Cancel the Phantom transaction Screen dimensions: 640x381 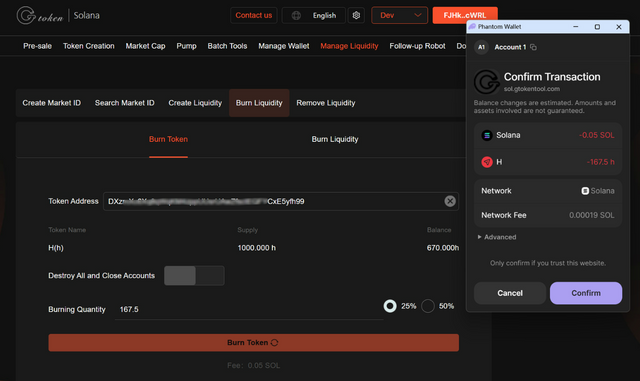[510, 293]
